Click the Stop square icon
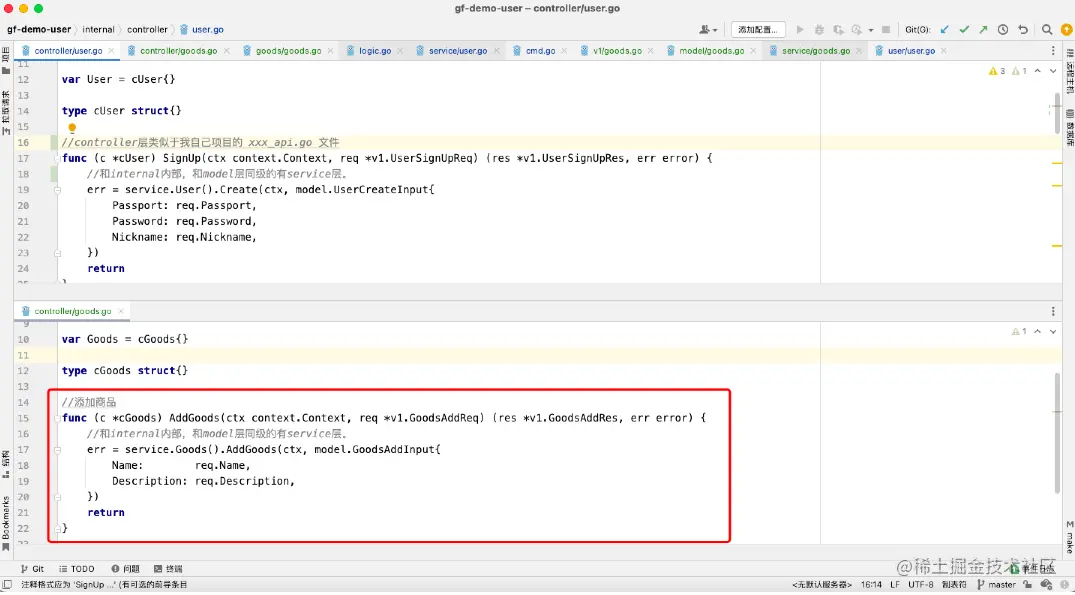1075x595 pixels. [x=886, y=29]
